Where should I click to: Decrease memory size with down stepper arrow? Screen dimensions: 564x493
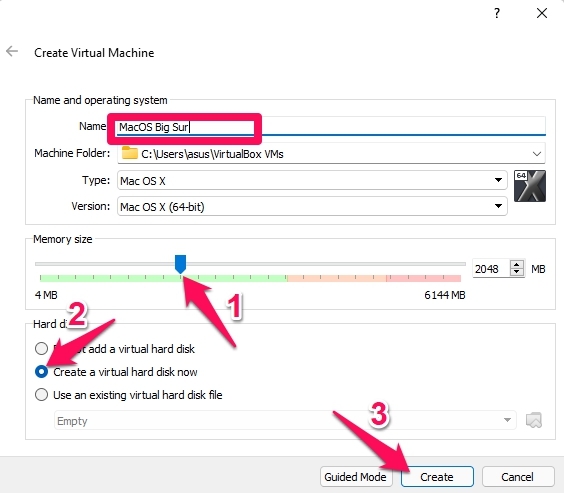click(517, 272)
